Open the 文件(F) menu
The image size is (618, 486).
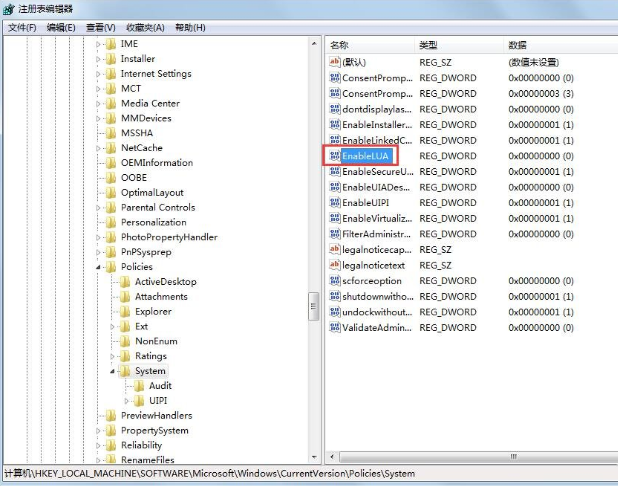[22, 27]
